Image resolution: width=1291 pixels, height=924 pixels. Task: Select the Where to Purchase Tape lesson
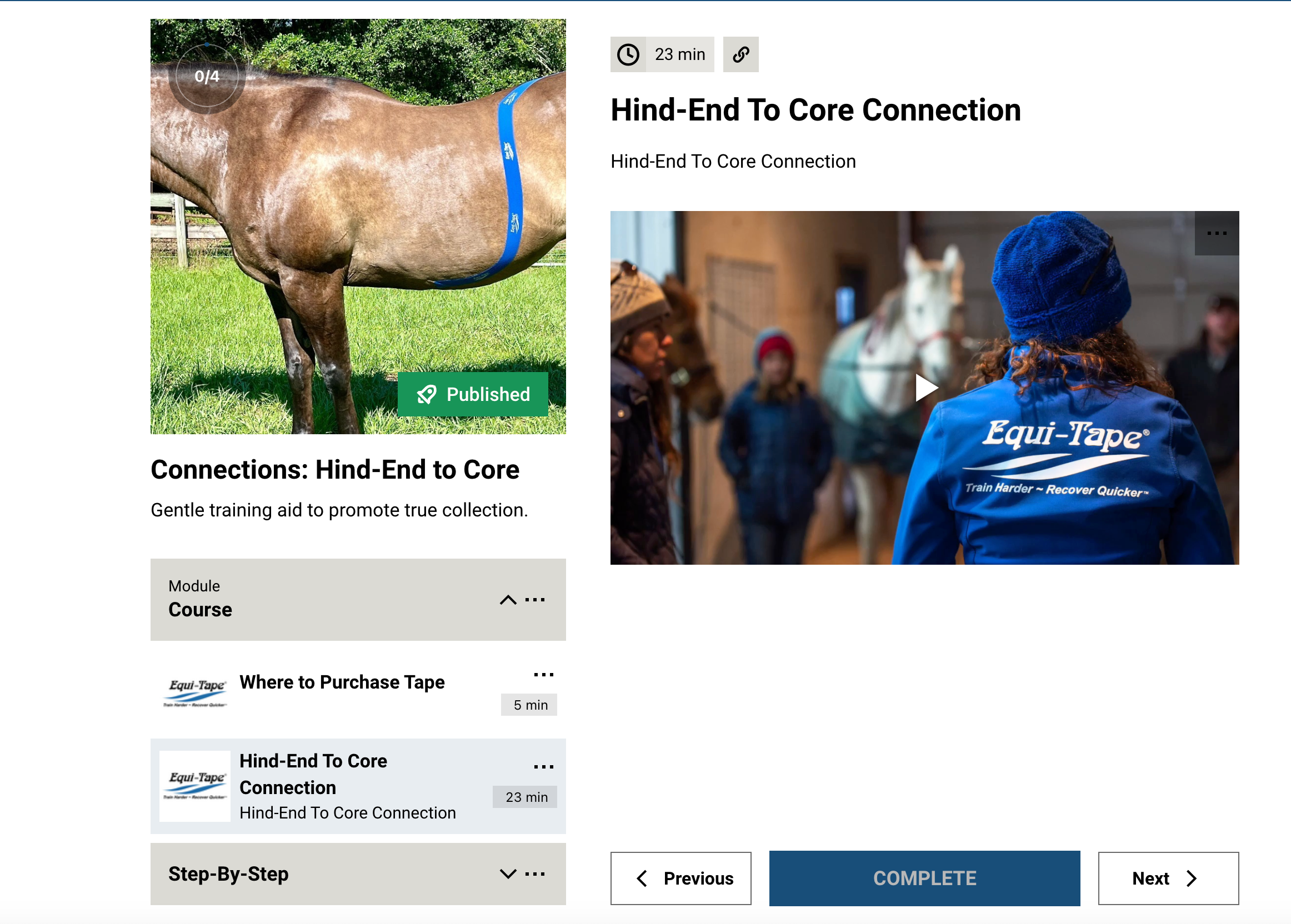[x=342, y=682]
